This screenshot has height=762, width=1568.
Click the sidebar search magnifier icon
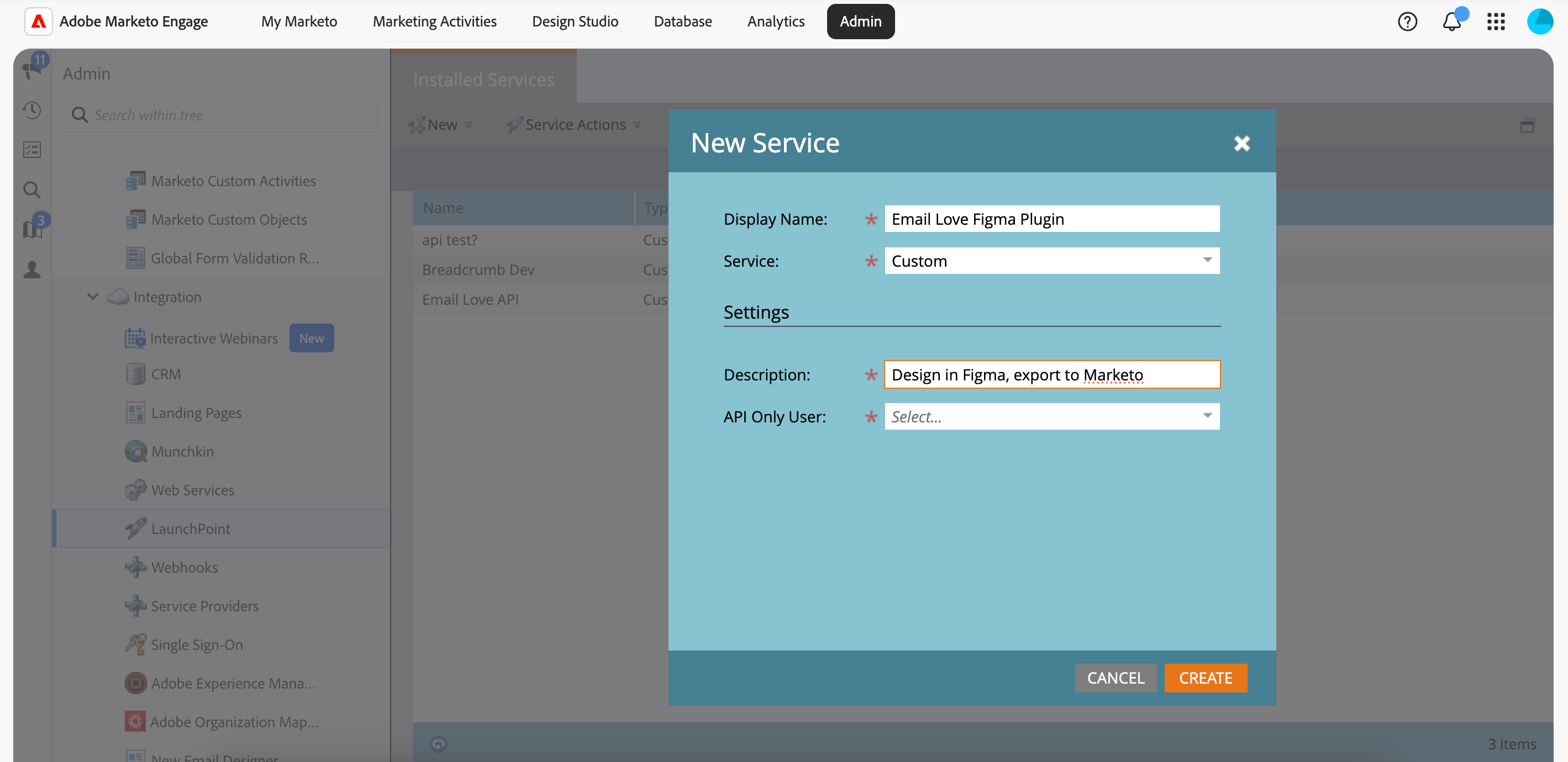(32, 190)
